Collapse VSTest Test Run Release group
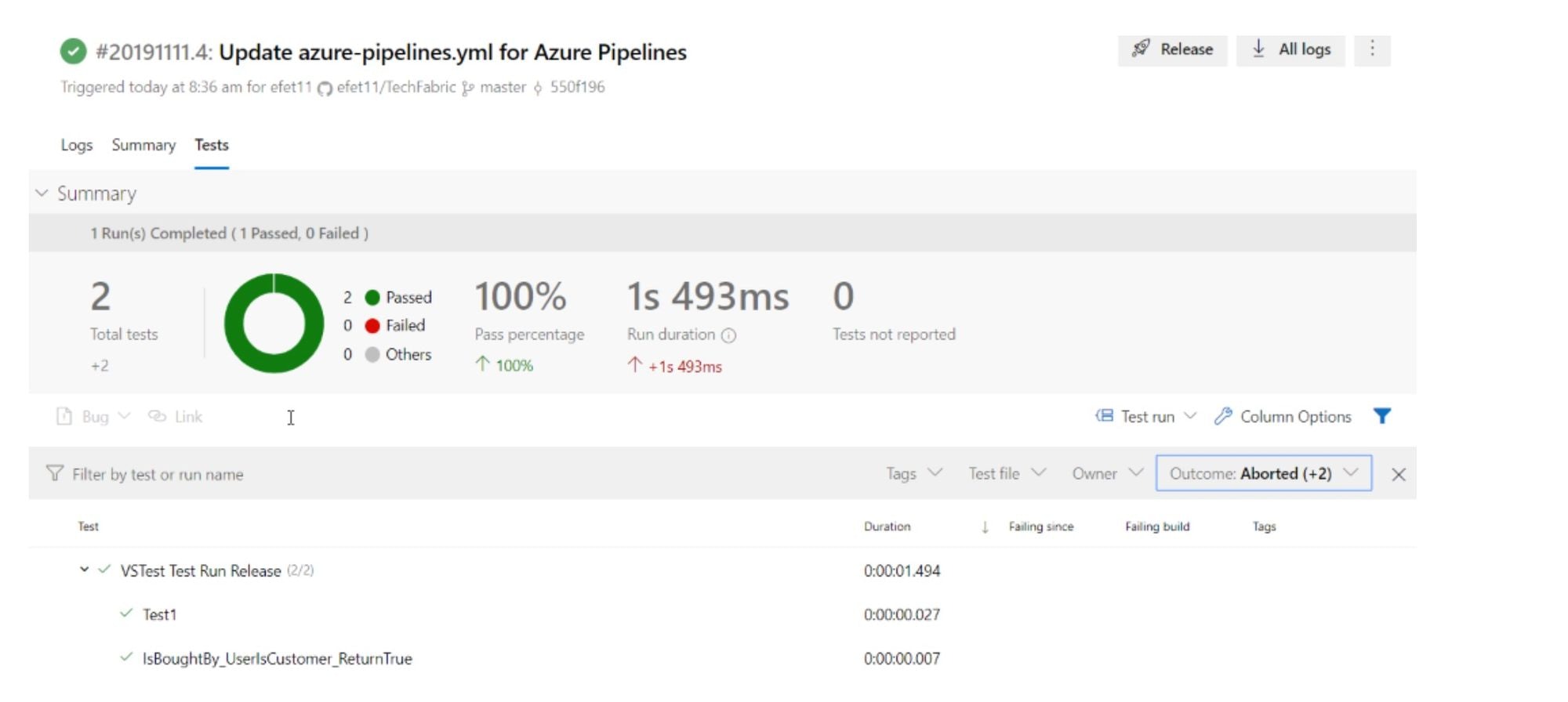The width and height of the screenshot is (1568, 702). 84,570
